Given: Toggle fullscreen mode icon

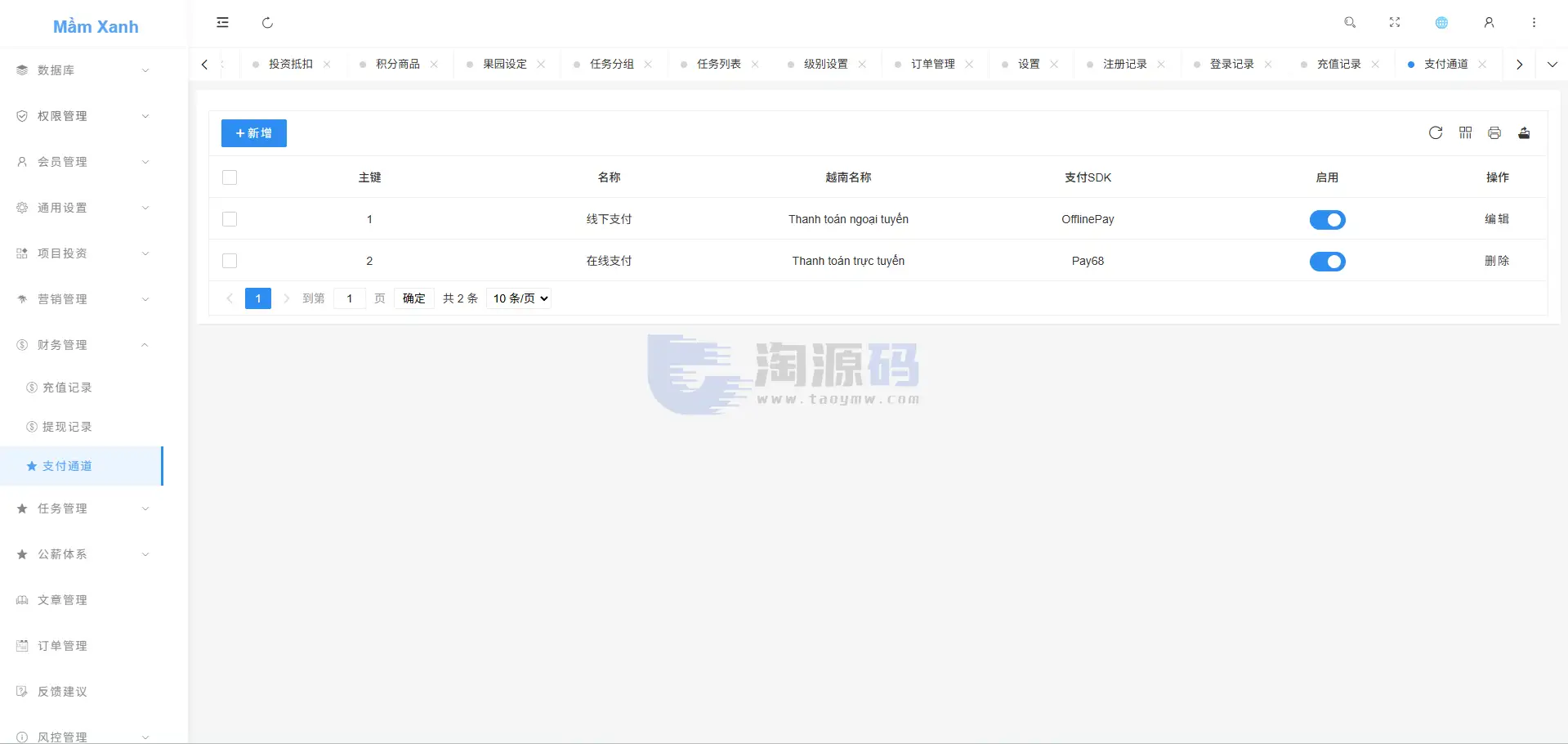Looking at the screenshot, I should [1395, 23].
